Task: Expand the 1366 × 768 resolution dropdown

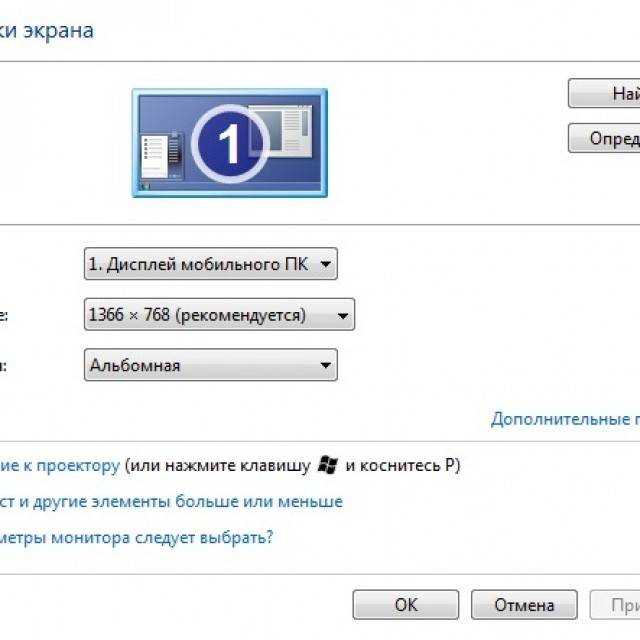Action: point(219,314)
